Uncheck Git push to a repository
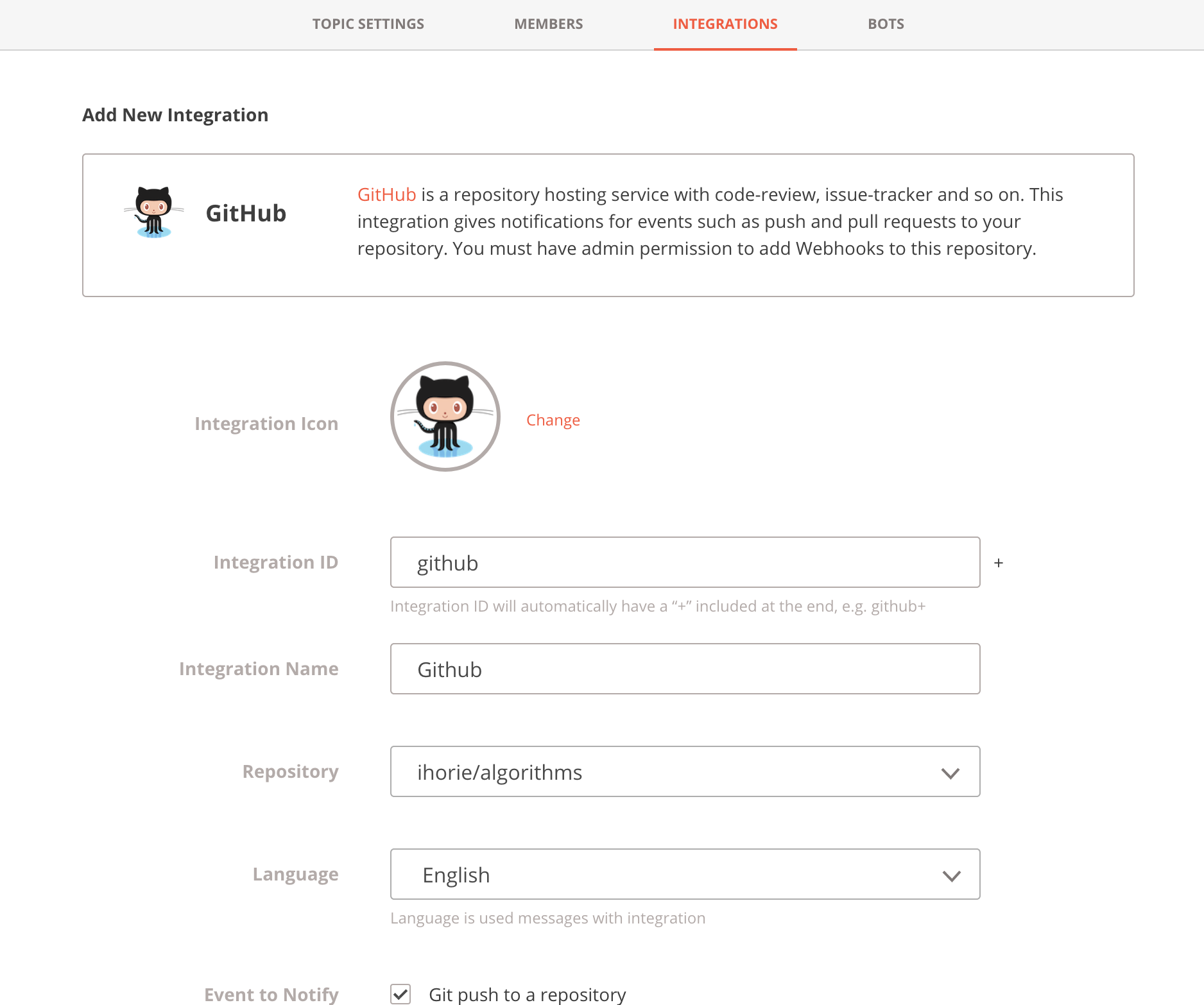The height and width of the screenshot is (1005, 1204). (x=400, y=994)
